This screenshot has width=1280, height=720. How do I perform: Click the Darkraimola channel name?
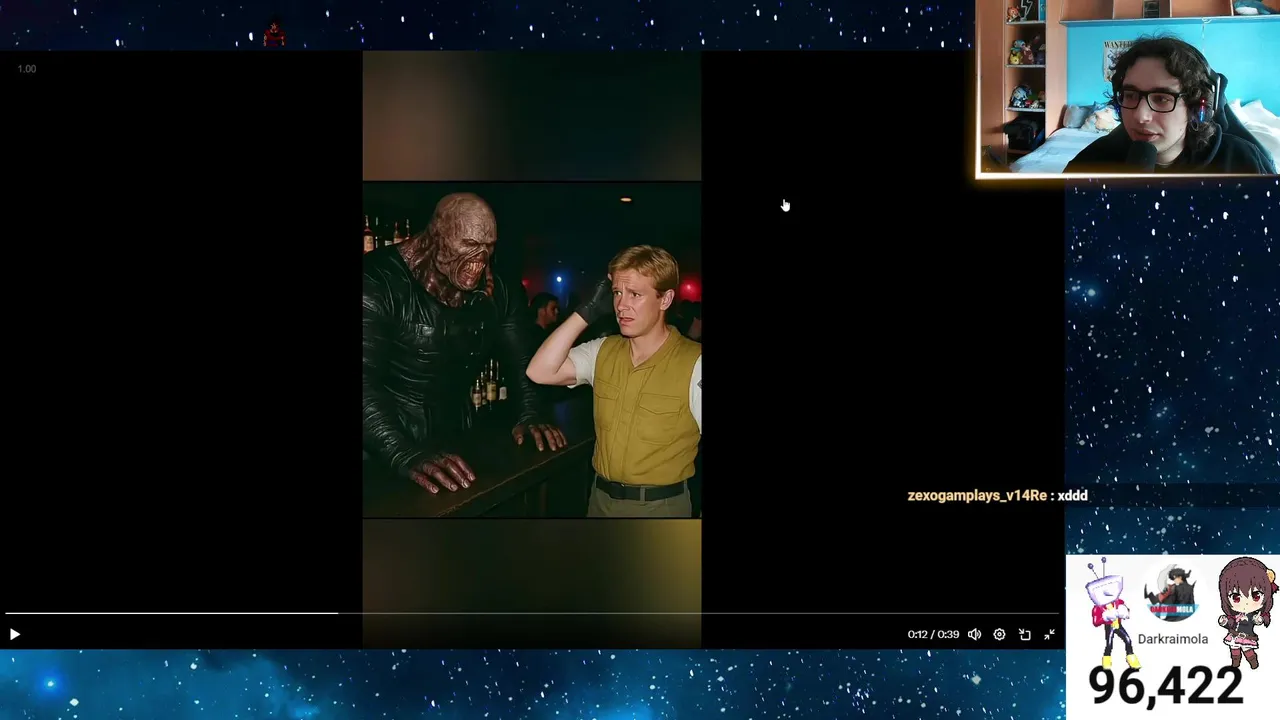(1172, 639)
